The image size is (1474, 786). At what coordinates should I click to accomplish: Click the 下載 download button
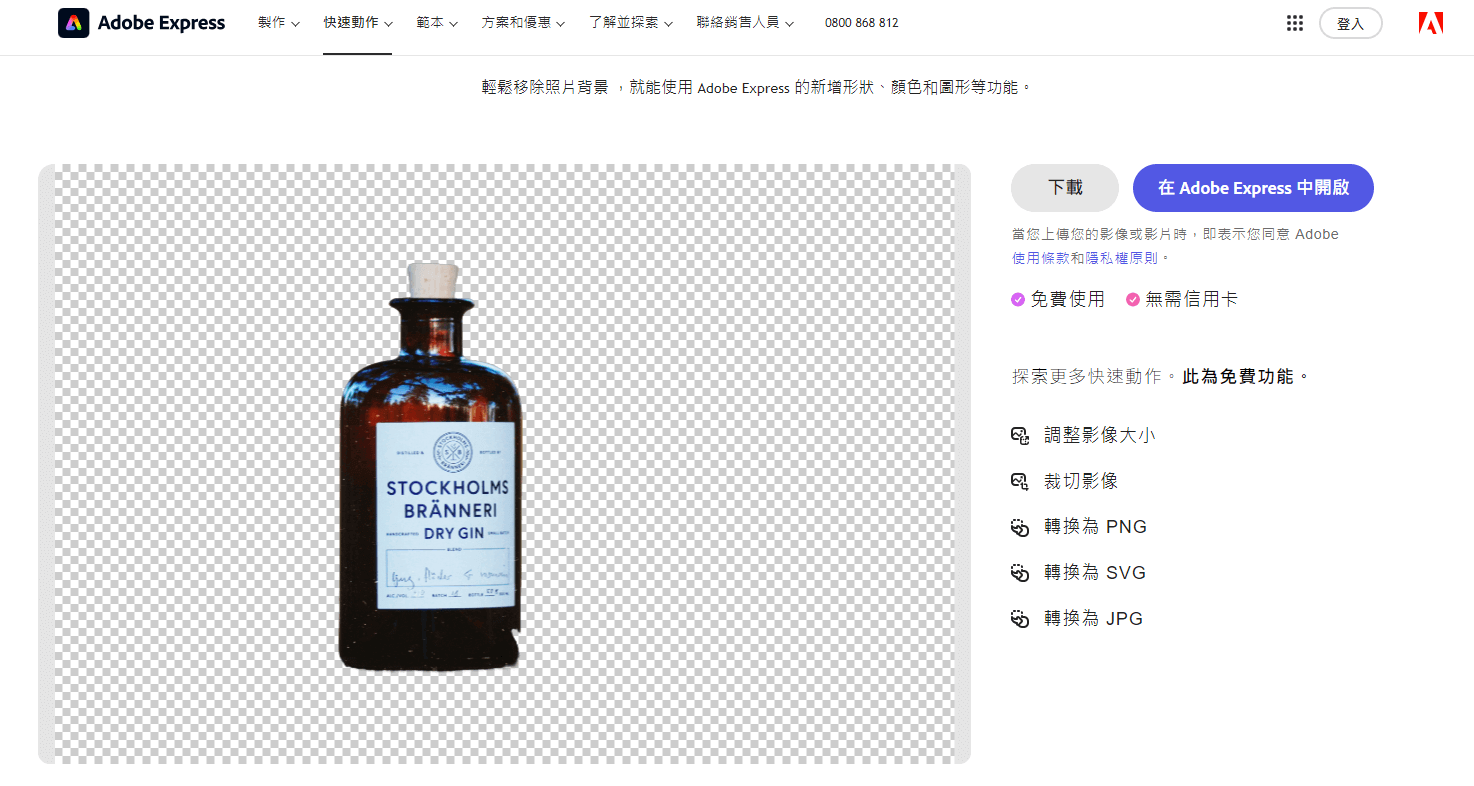[1064, 188]
